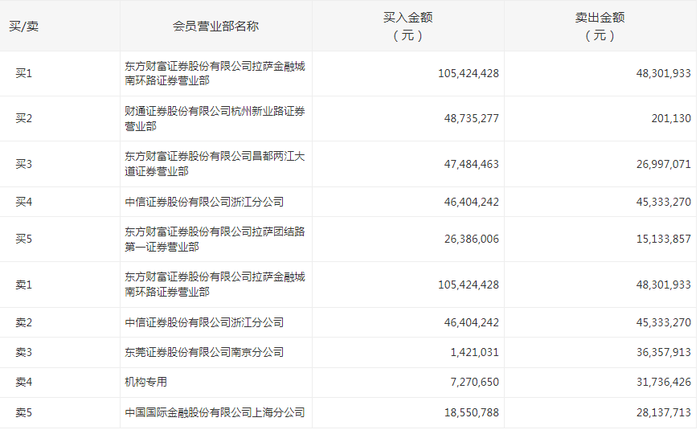Image resolution: width=700 pixels, height=430 pixels.
Task: Select the 卖4 row label
Action: [x=24, y=382]
